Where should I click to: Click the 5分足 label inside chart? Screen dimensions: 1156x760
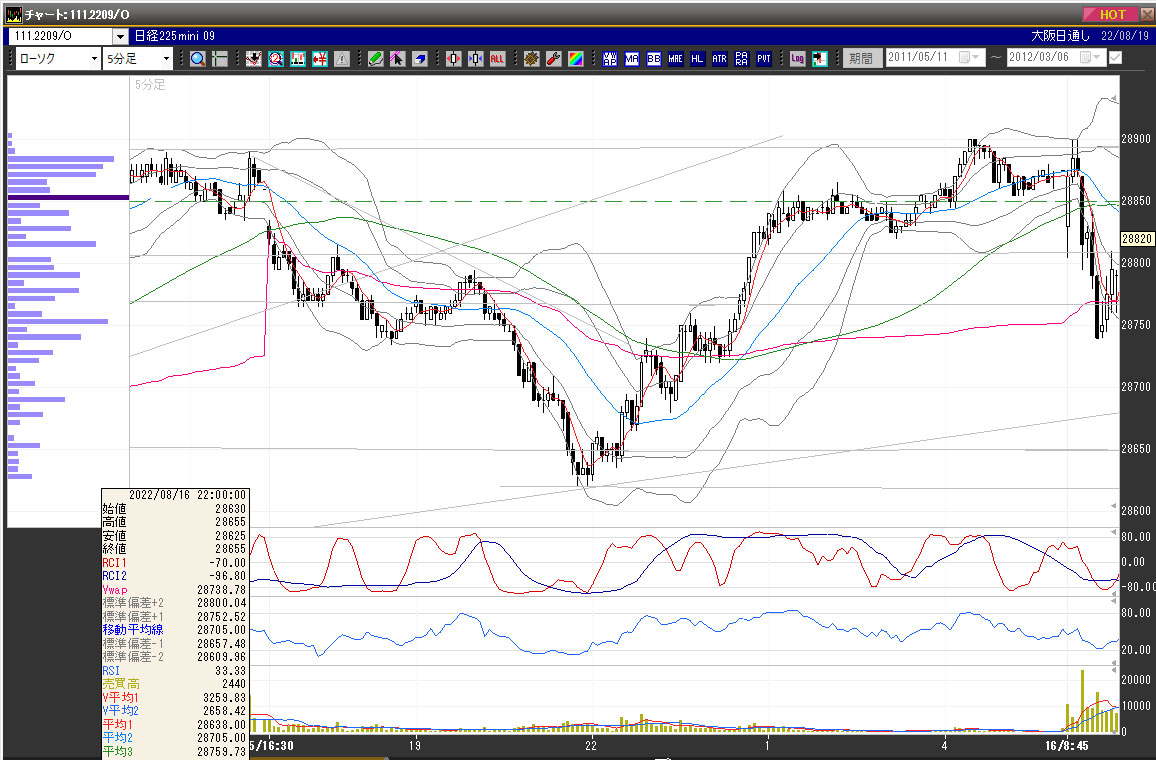click(x=150, y=85)
